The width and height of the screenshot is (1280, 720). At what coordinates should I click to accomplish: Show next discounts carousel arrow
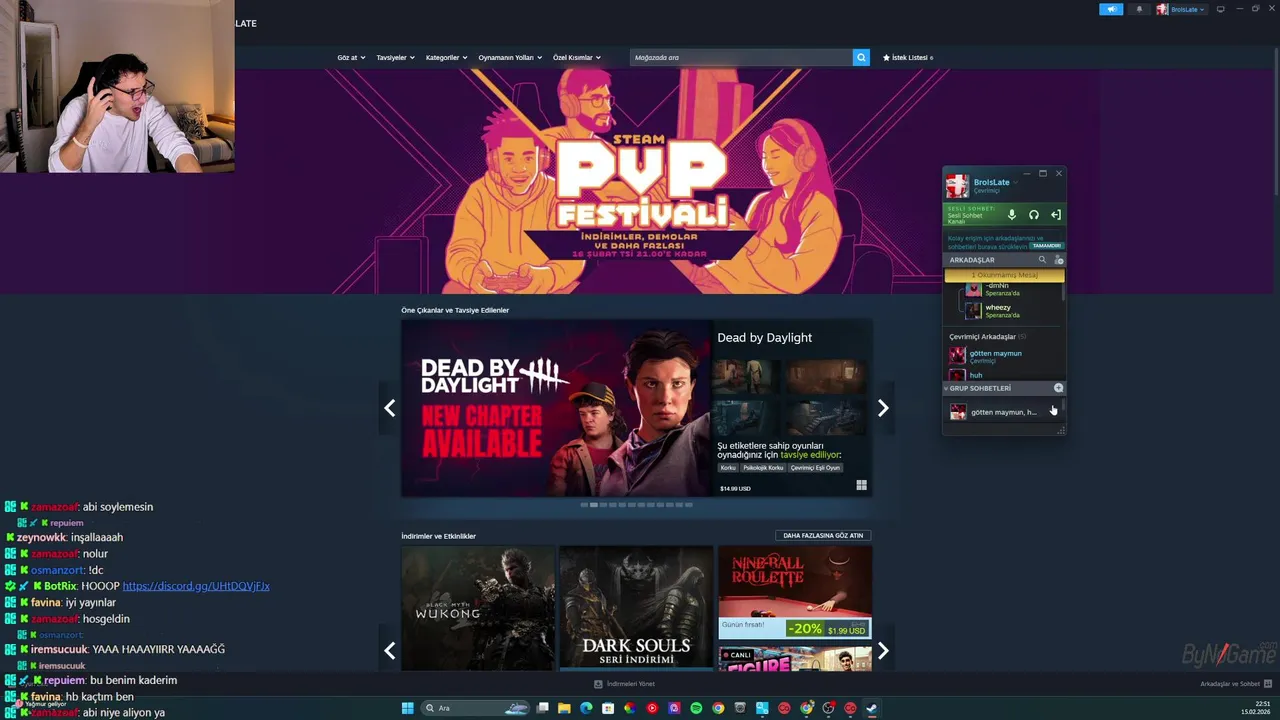tap(883, 651)
